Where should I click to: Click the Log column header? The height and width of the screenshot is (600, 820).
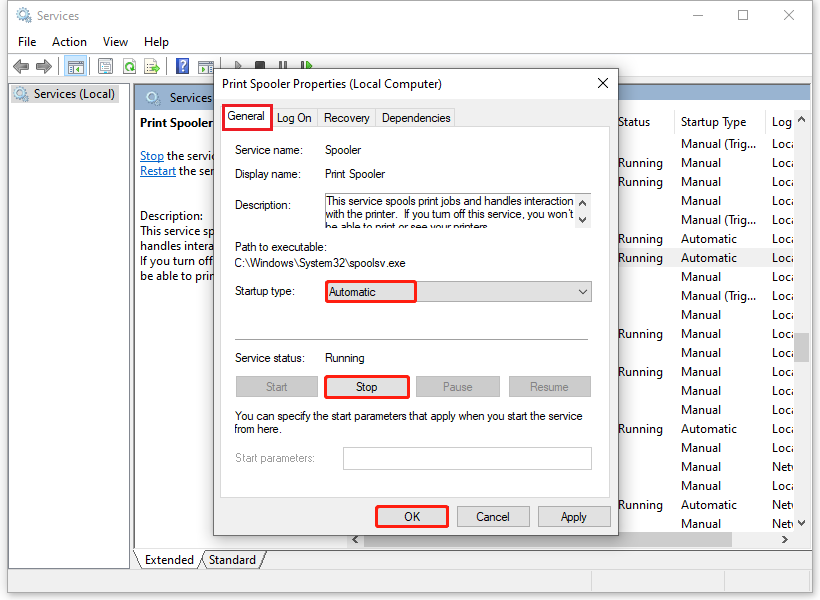click(x=781, y=122)
